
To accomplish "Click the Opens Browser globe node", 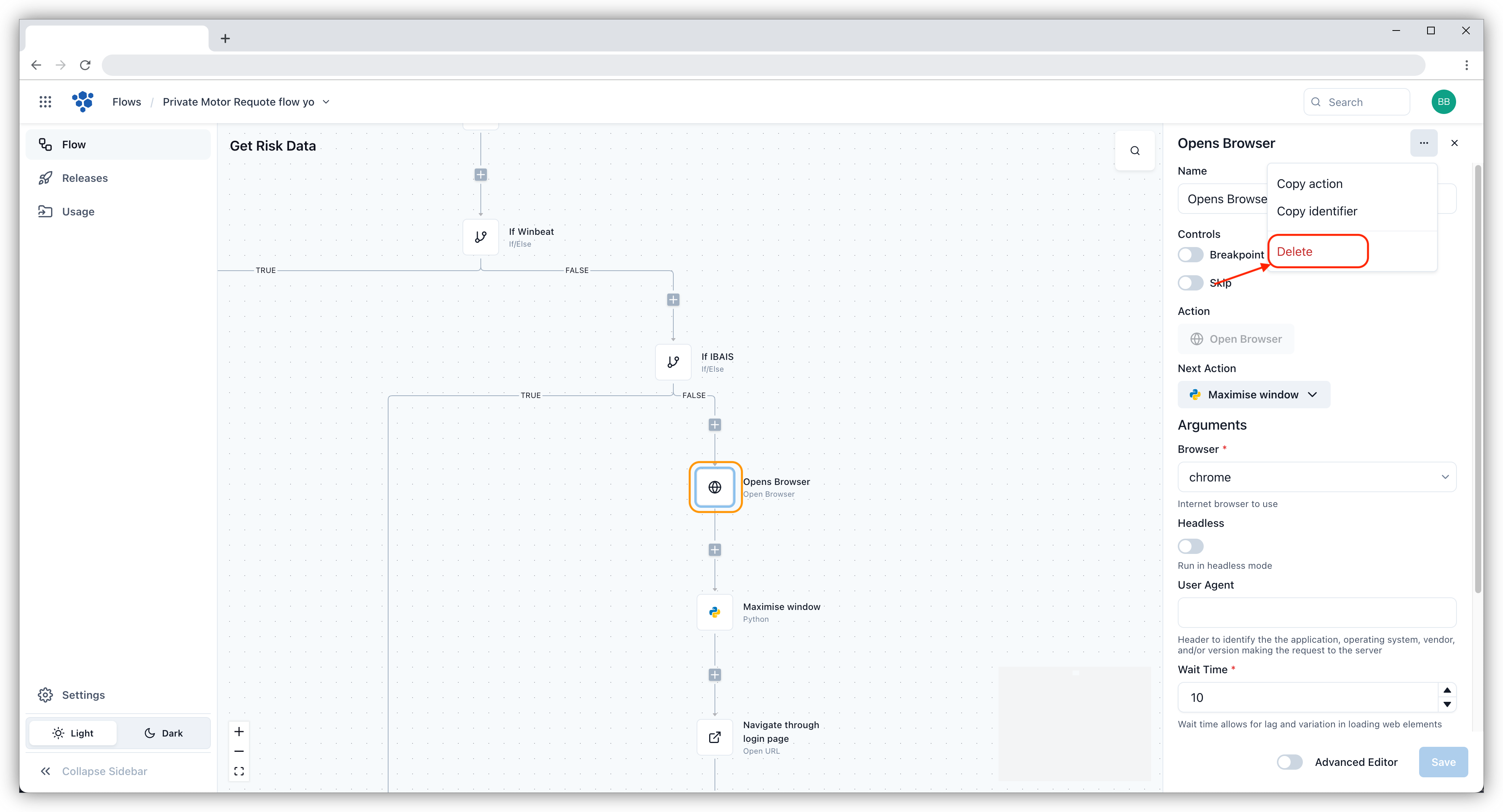I will click(x=715, y=487).
